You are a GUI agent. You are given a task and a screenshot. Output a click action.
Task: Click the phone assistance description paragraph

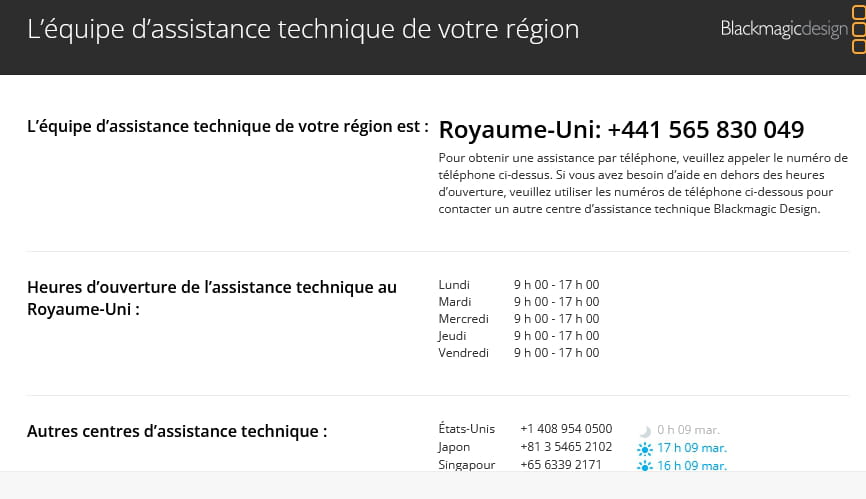[643, 183]
